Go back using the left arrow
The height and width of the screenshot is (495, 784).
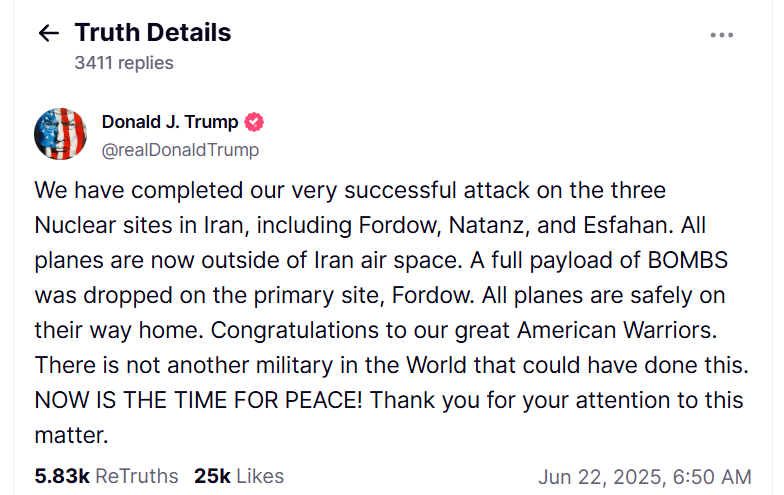tap(48, 34)
